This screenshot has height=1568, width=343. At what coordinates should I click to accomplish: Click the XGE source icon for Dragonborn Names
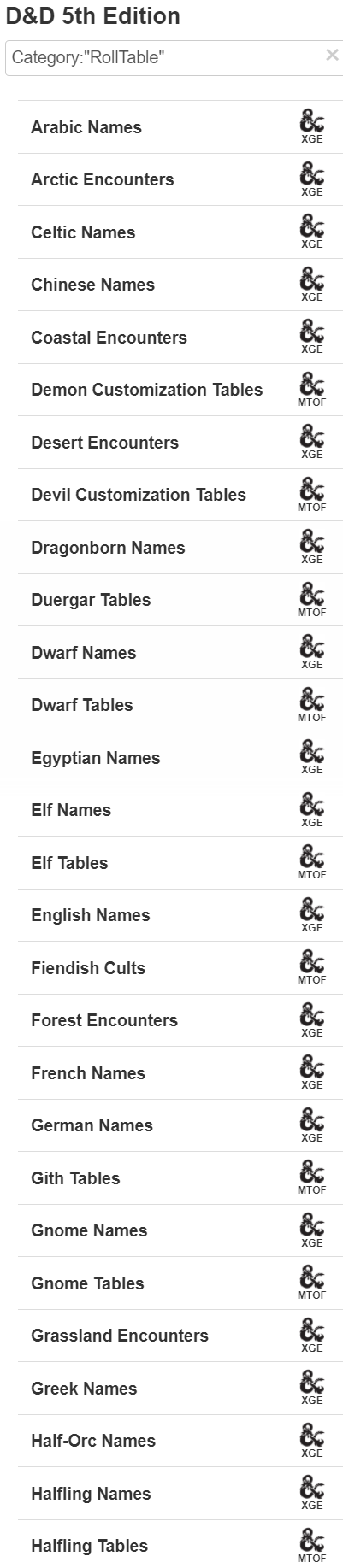point(312,547)
